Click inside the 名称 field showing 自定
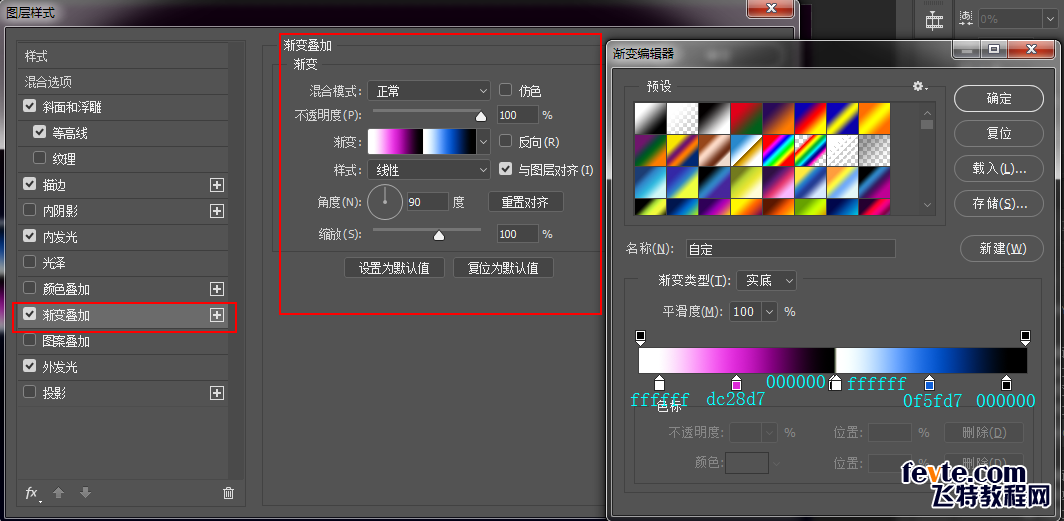Screen dimensions: 1064x521 pyautogui.click(x=791, y=249)
